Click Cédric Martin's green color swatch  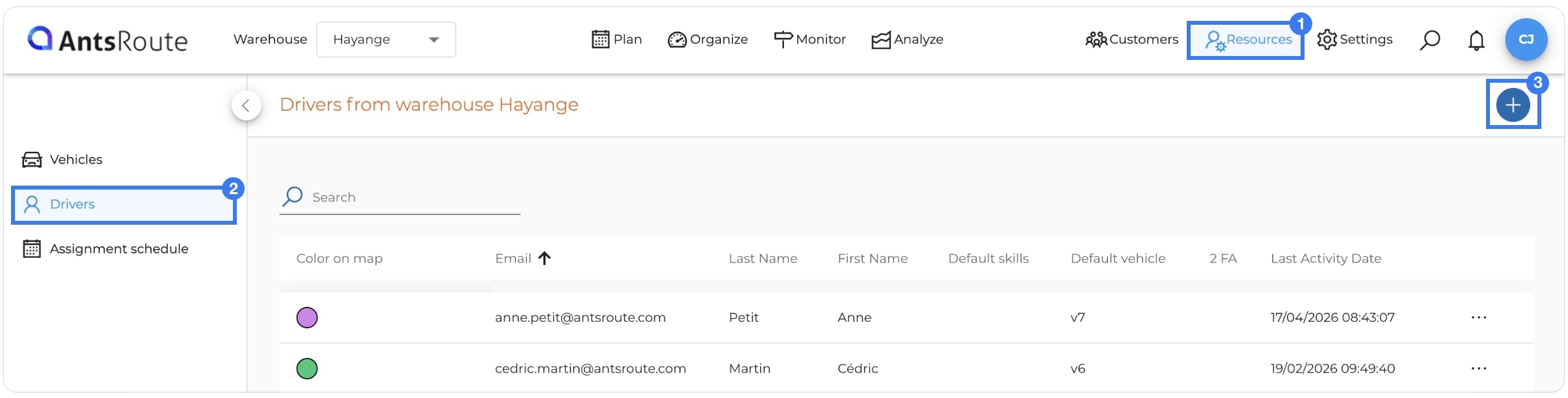tap(307, 369)
